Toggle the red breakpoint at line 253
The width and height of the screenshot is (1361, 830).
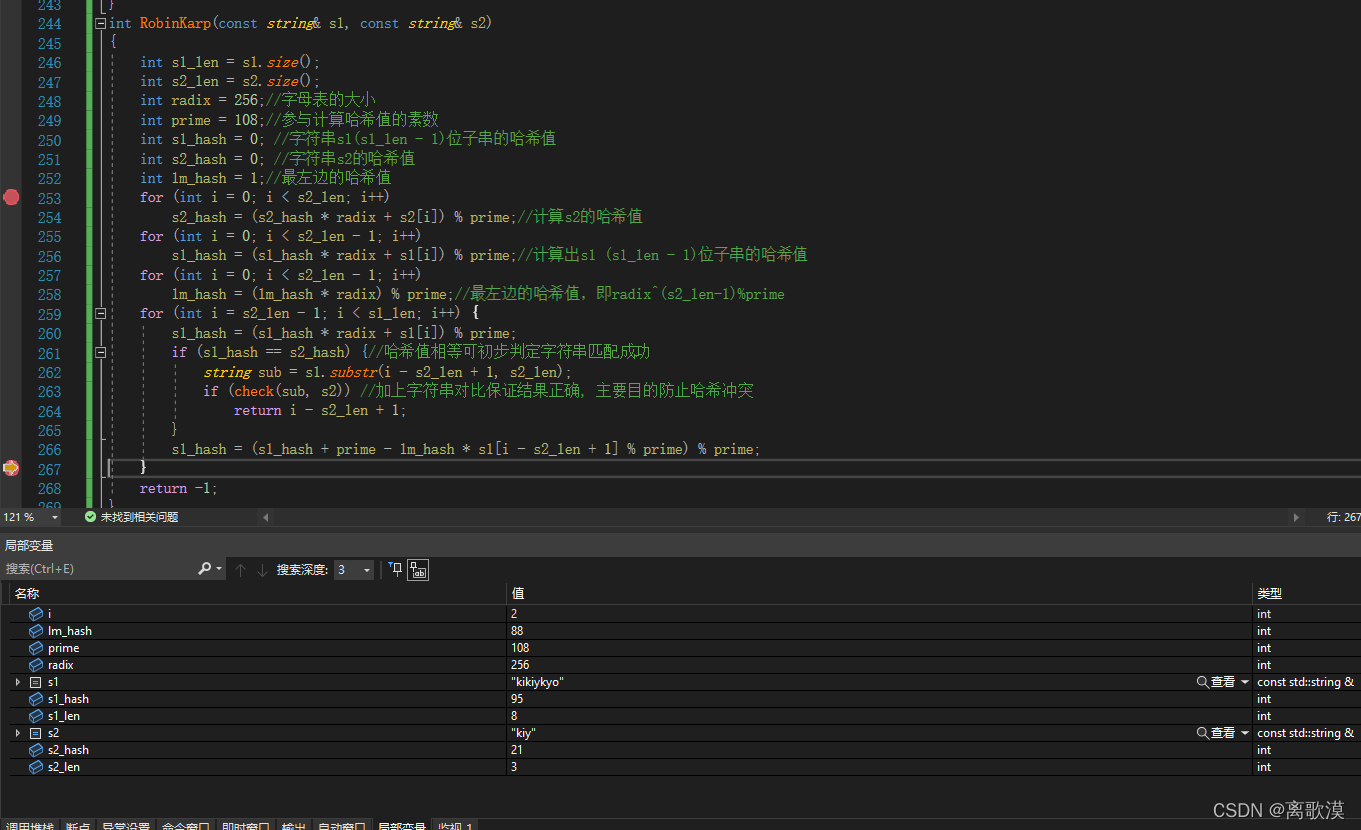click(x=11, y=197)
